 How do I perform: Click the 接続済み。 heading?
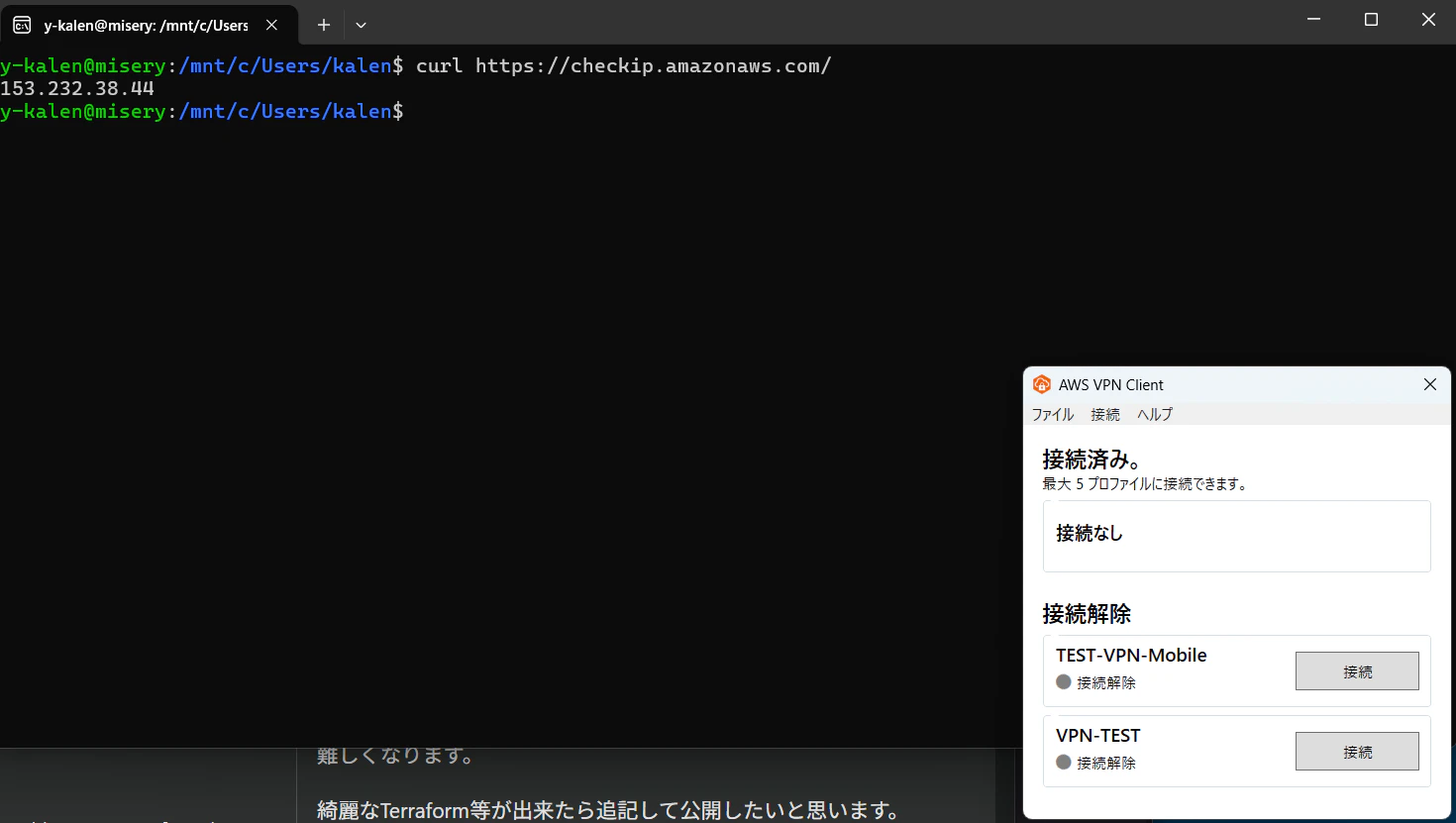(x=1092, y=460)
